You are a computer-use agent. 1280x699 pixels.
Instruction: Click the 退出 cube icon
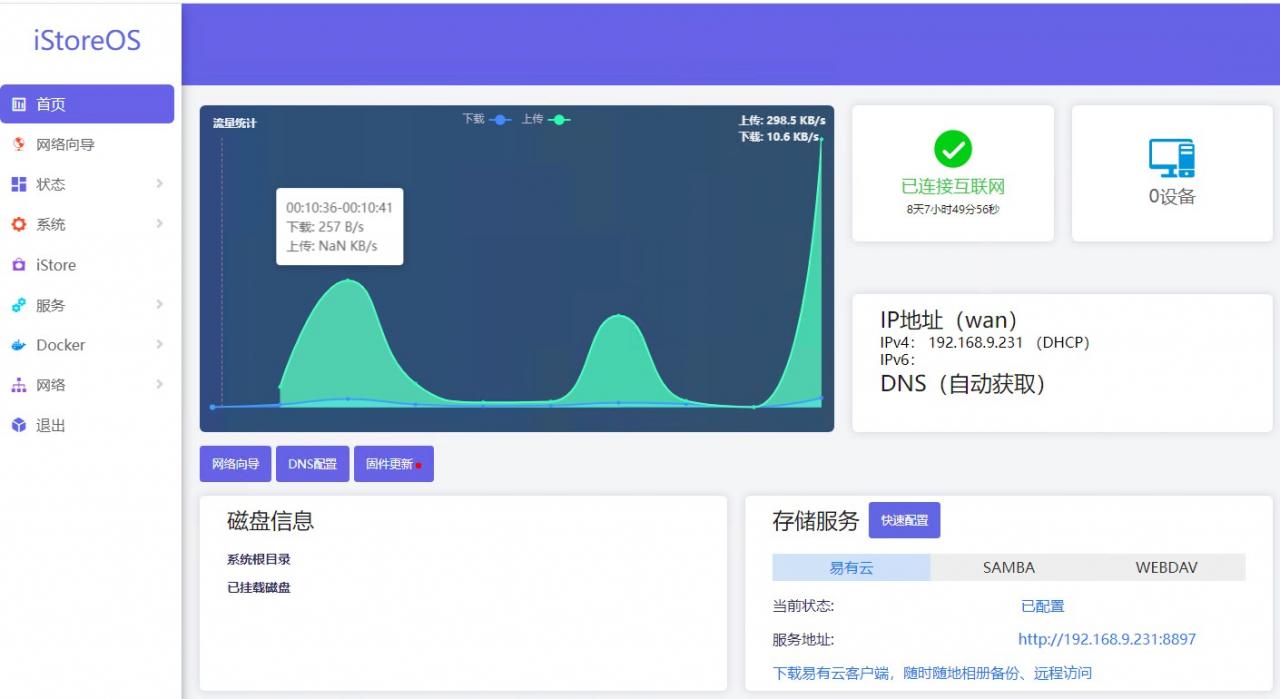(18, 425)
